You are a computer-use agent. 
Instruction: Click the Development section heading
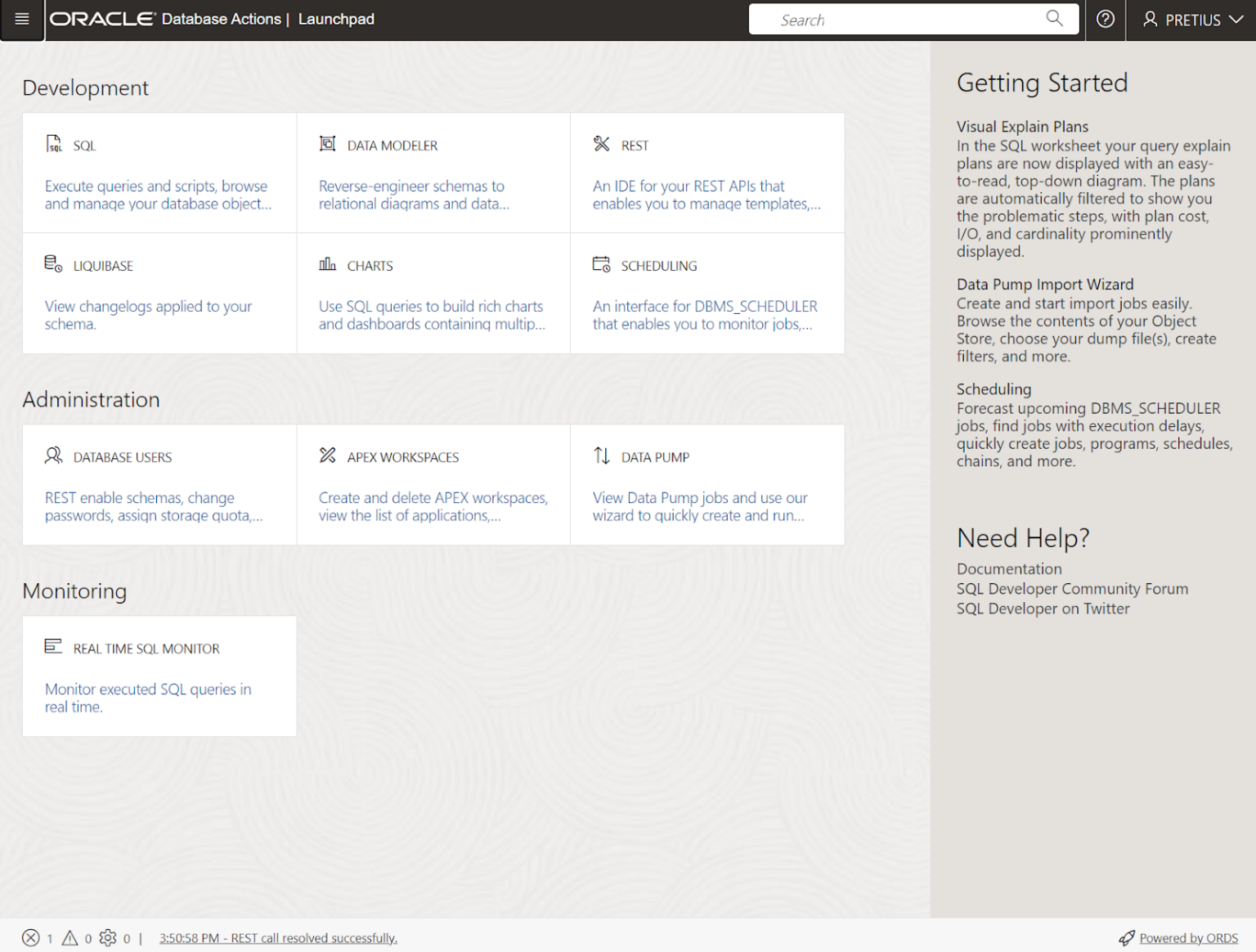tap(85, 88)
